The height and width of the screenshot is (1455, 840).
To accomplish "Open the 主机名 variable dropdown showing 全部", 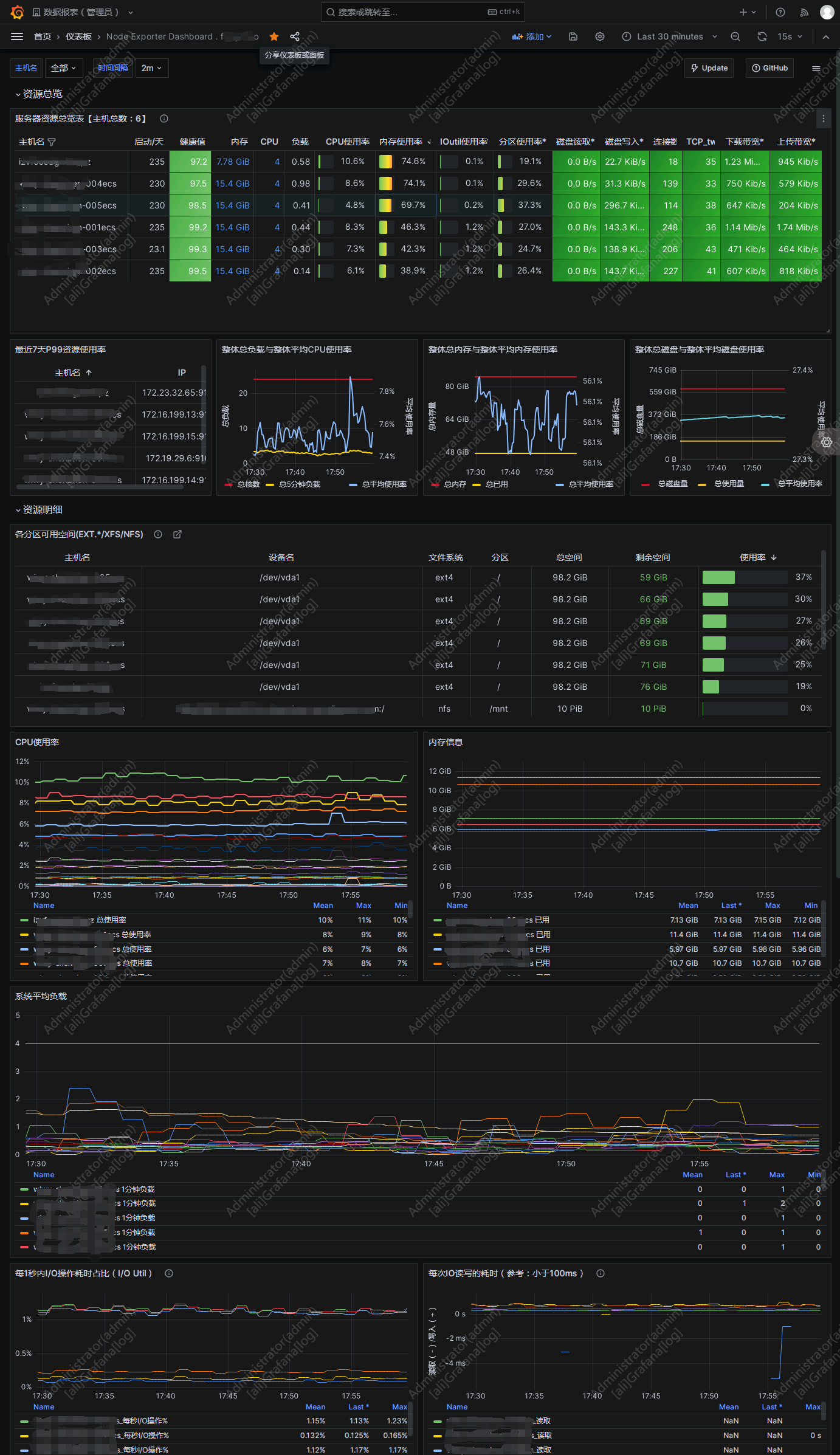I will click(63, 68).
